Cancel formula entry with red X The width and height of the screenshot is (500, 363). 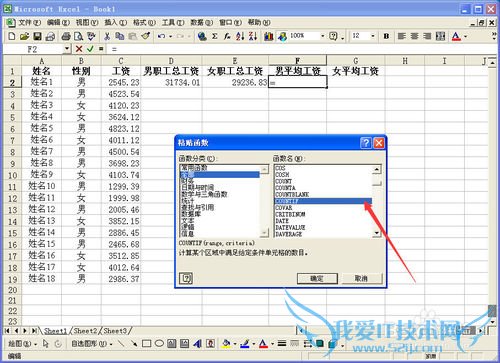79,49
